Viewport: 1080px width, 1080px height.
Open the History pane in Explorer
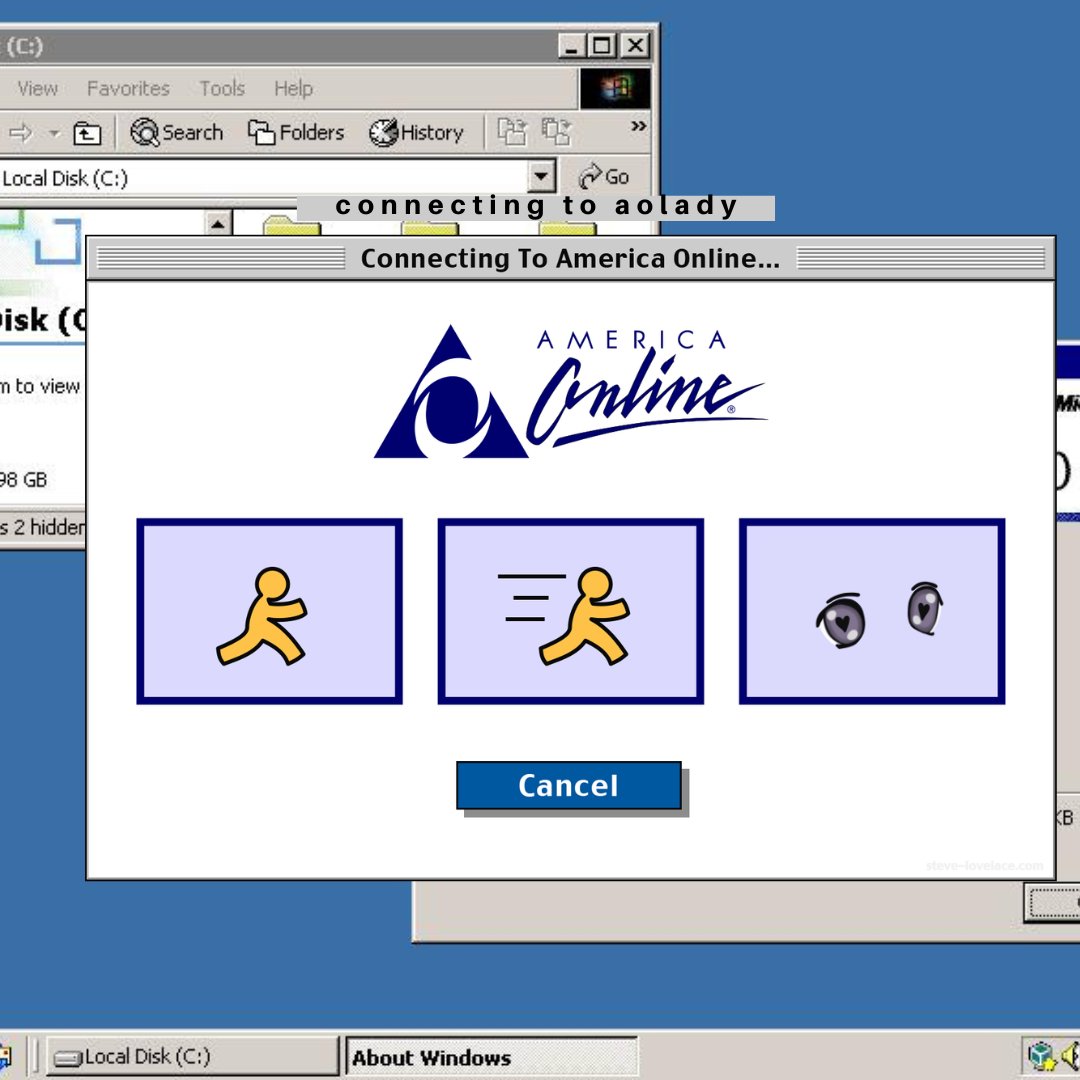[x=416, y=132]
